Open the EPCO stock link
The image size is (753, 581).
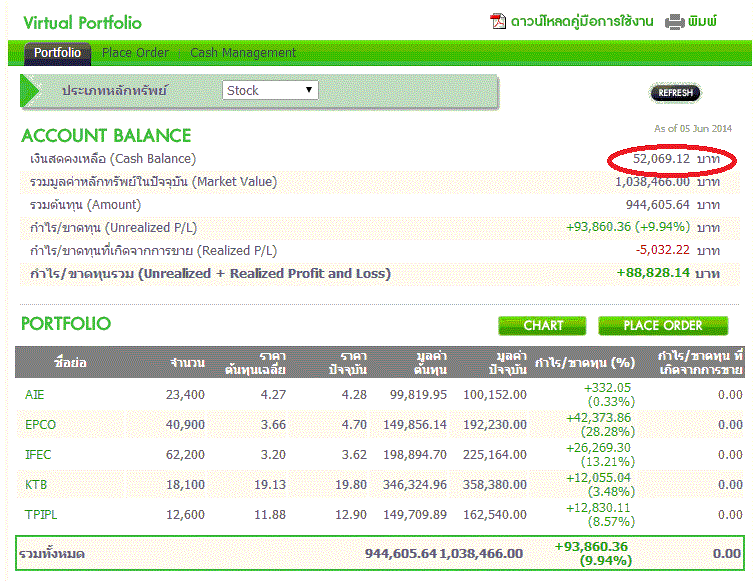[40, 425]
